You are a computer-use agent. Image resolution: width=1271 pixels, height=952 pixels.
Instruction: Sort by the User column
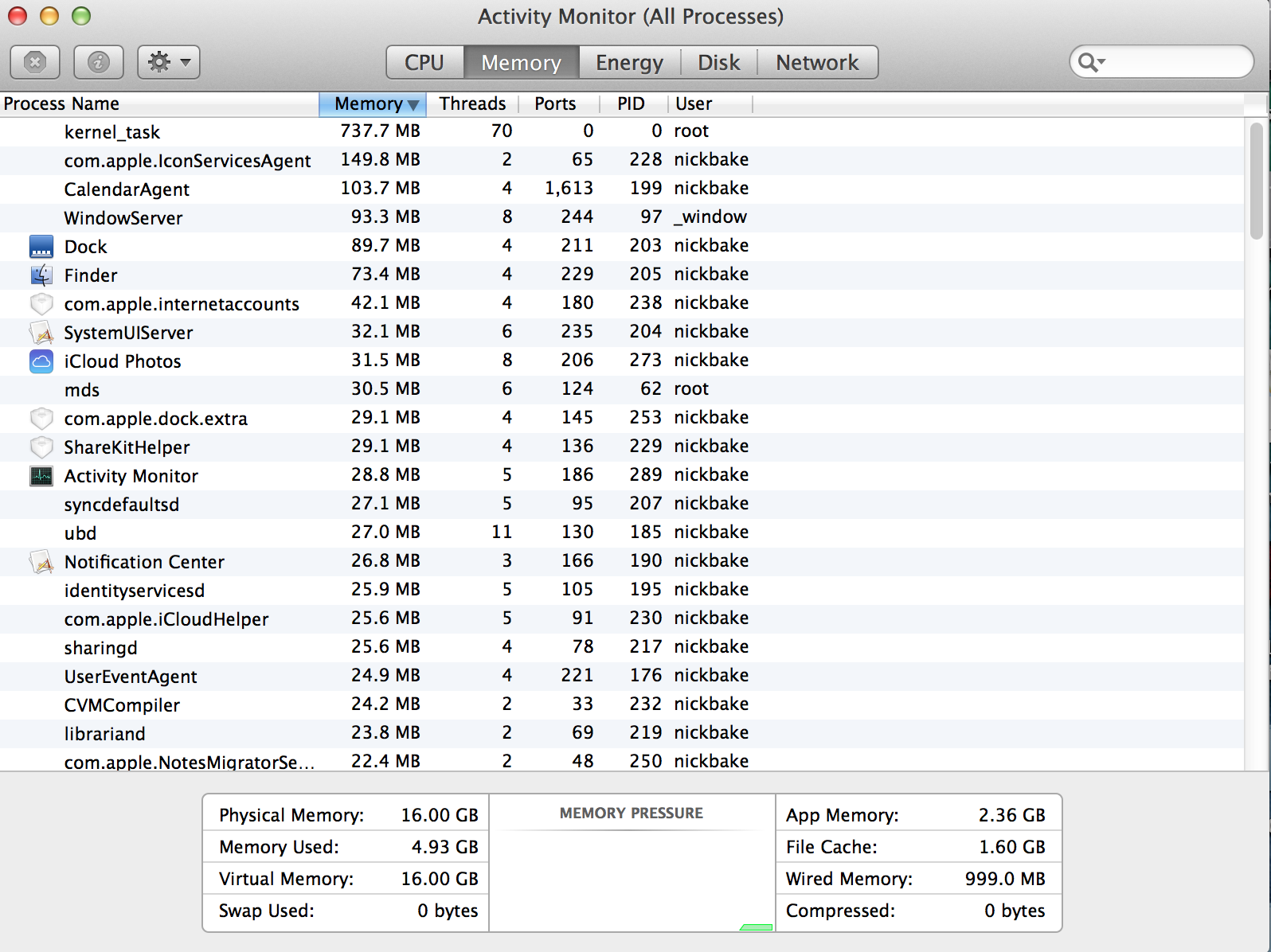click(710, 104)
